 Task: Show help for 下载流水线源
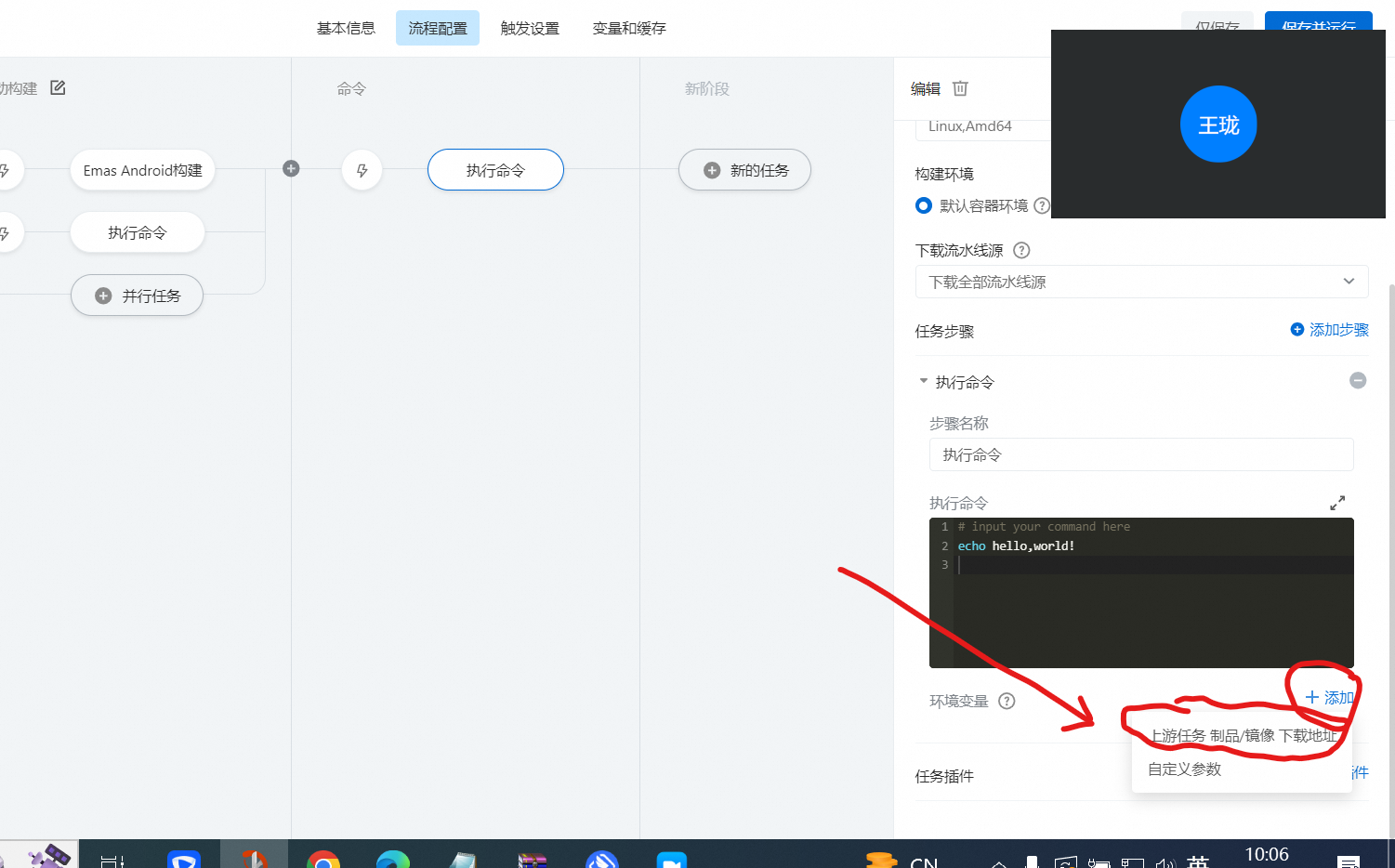coord(1021,250)
